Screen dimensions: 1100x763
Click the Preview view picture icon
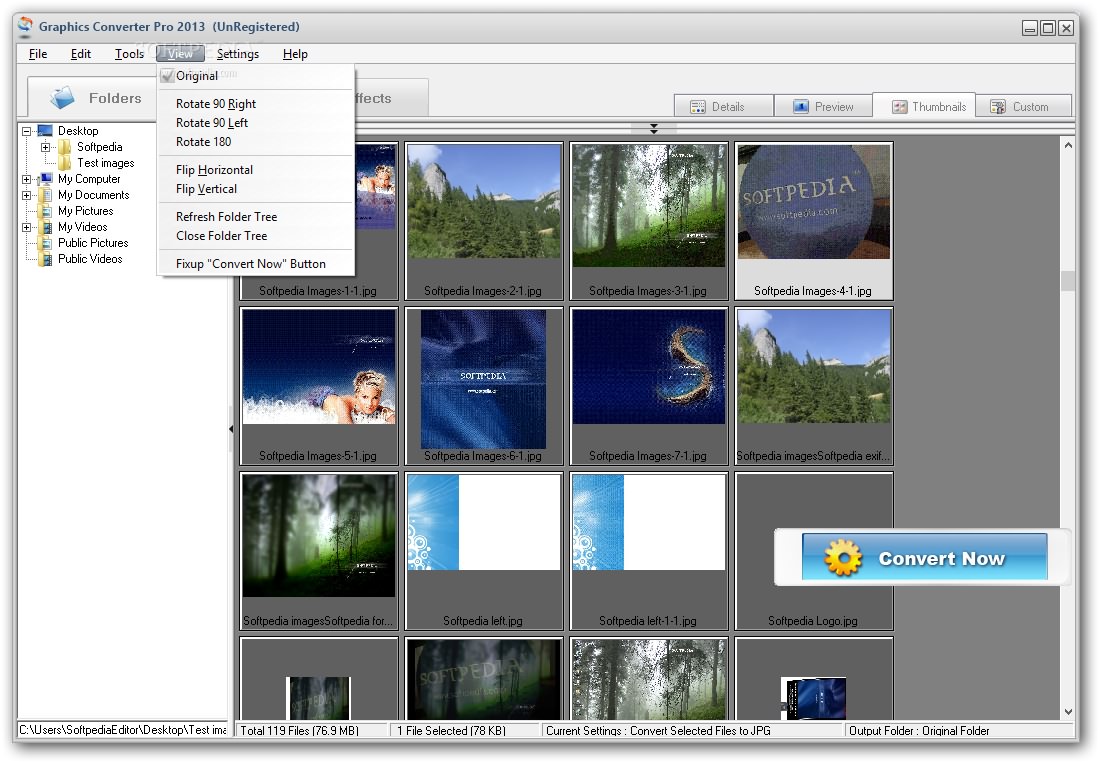coord(800,107)
